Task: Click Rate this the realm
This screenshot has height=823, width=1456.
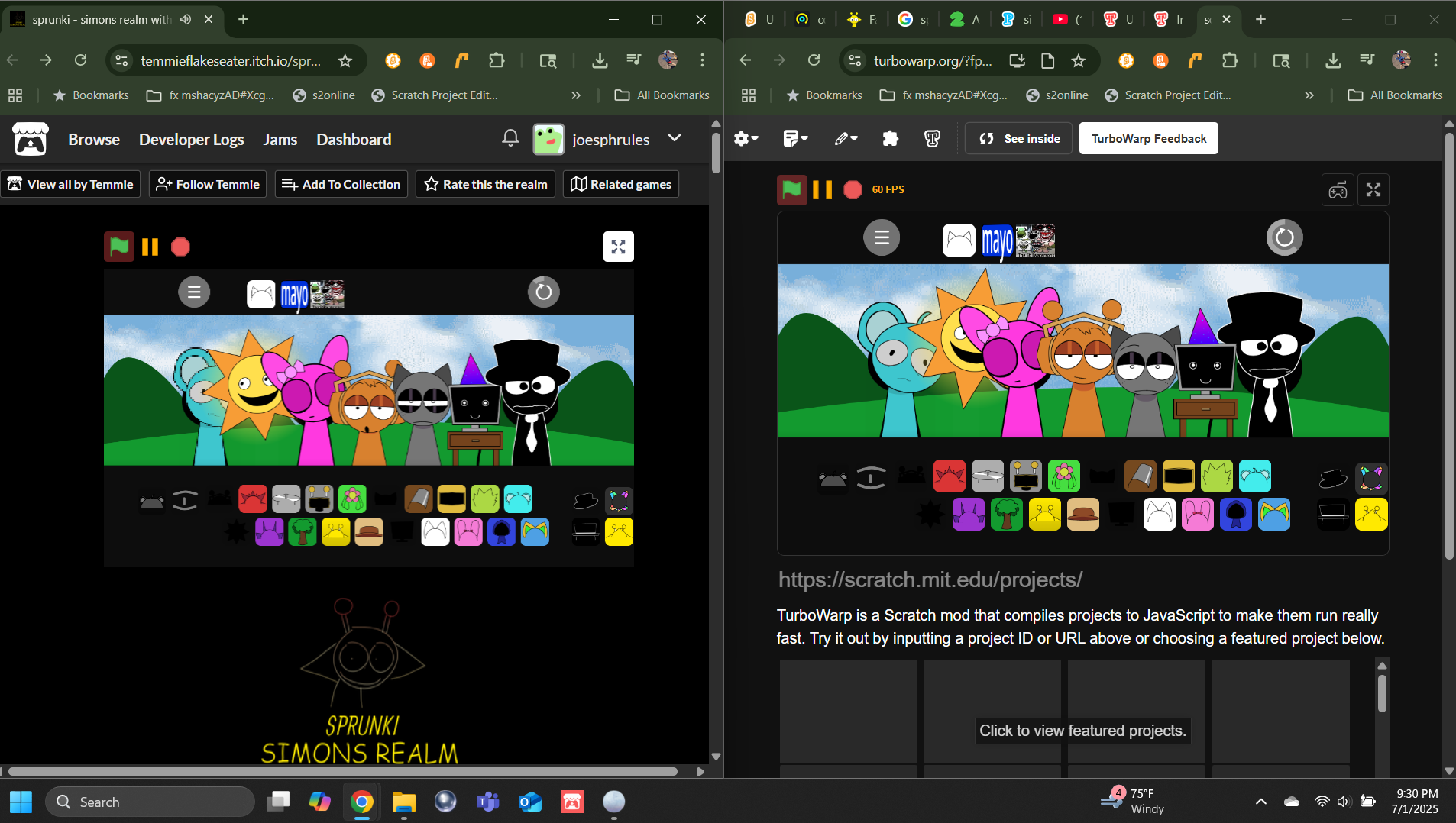Action: tap(486, 184)
